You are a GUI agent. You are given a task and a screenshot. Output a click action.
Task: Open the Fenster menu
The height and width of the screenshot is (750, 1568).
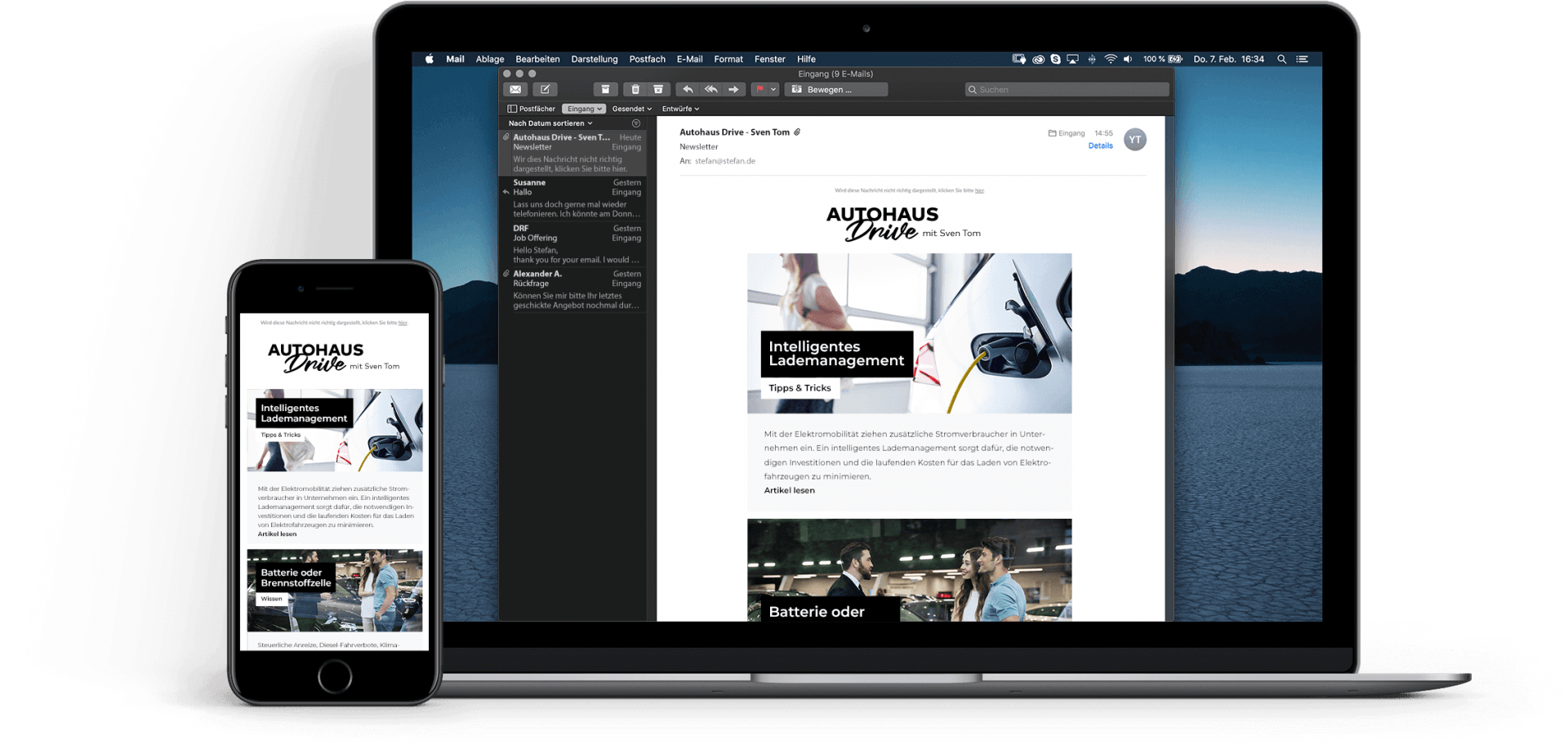point(769,60)
